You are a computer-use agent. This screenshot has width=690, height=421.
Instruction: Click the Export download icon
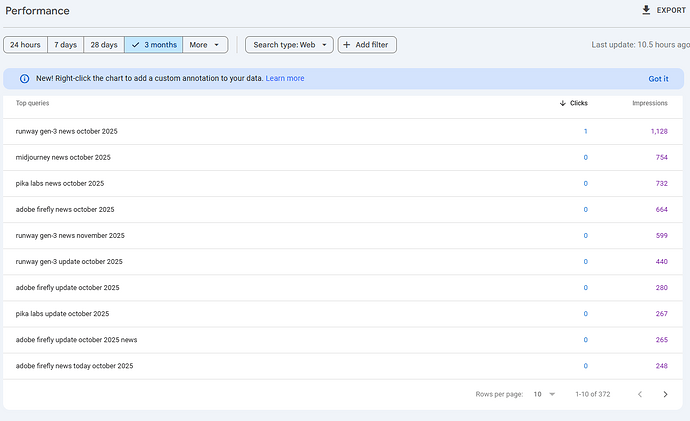pyautogui.click(x=646, y=10)
